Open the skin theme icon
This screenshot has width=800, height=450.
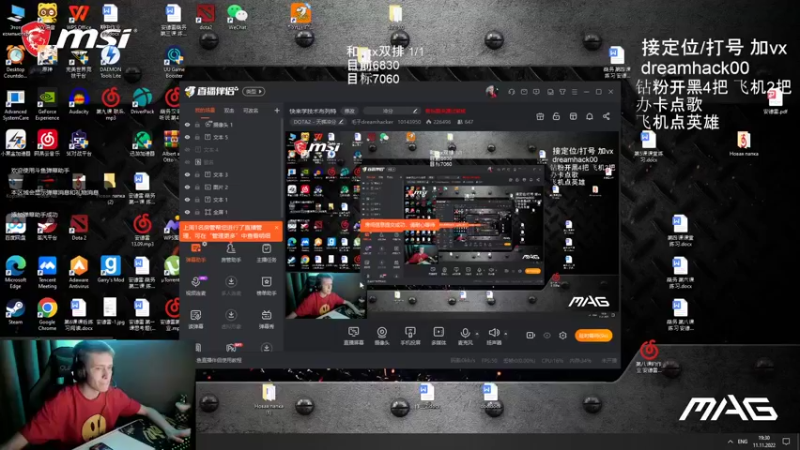coord(562,92)
